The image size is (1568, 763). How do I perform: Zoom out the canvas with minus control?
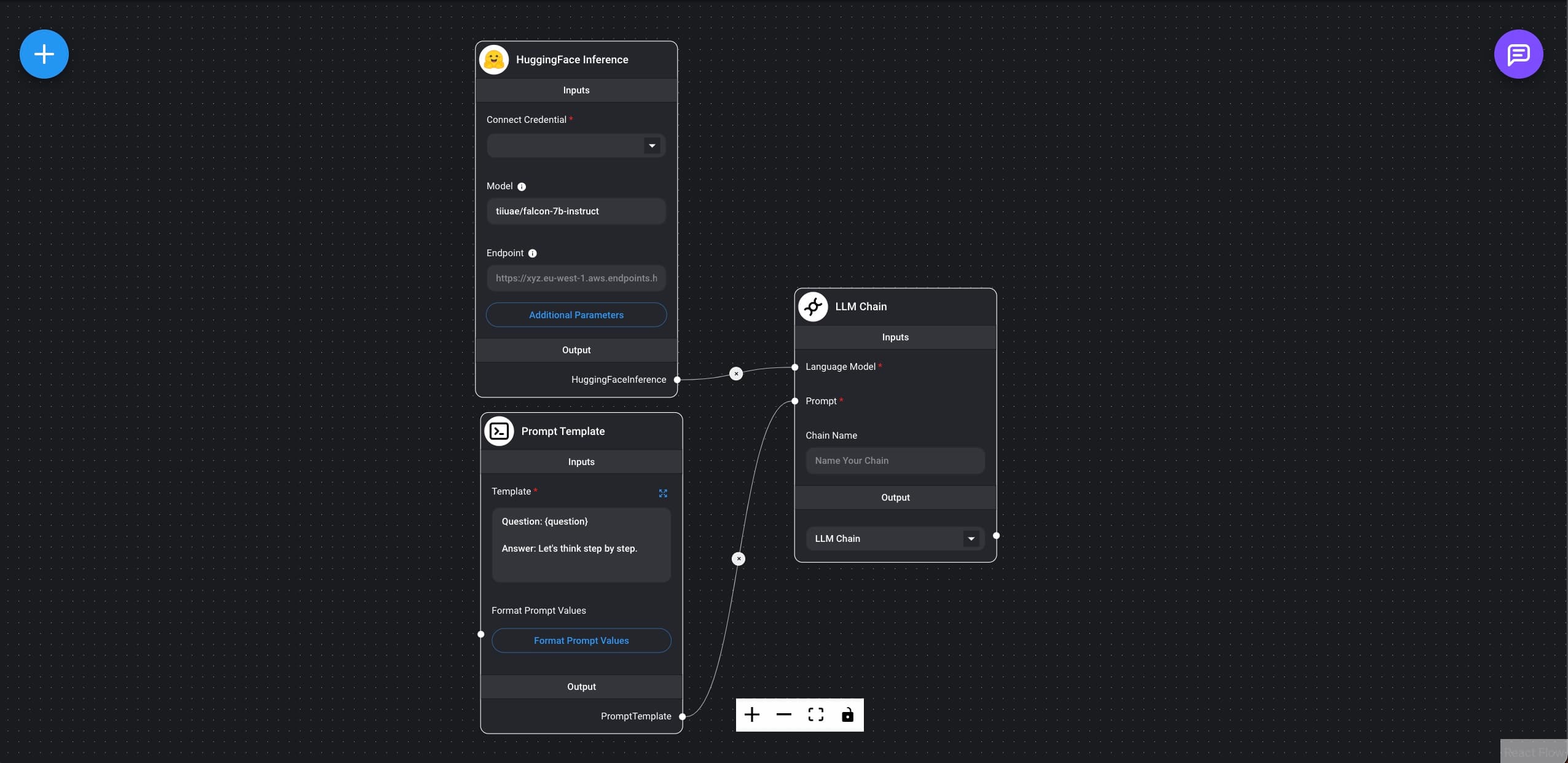tap(784, 714)
